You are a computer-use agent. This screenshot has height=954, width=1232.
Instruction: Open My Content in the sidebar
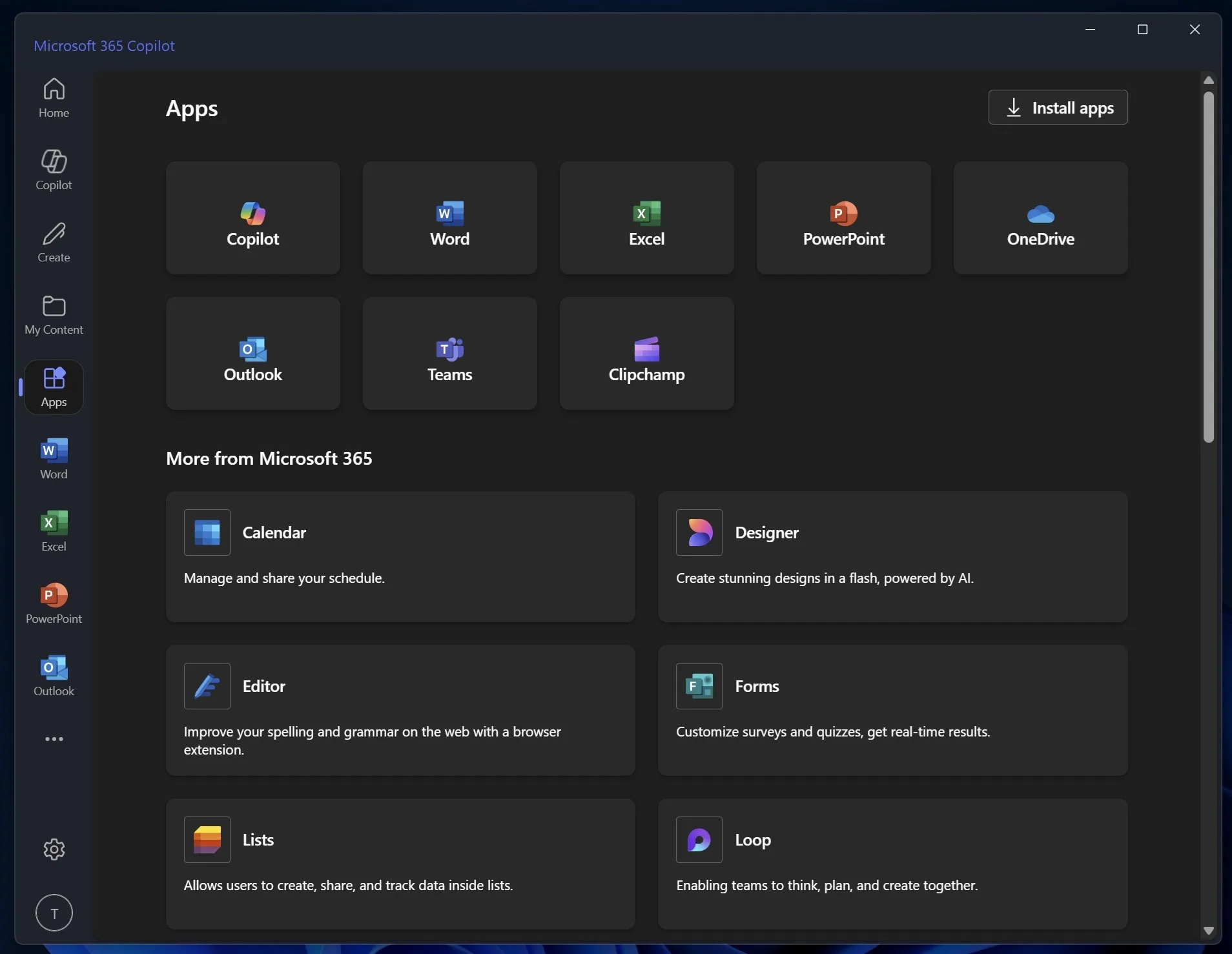pos(54,314)
